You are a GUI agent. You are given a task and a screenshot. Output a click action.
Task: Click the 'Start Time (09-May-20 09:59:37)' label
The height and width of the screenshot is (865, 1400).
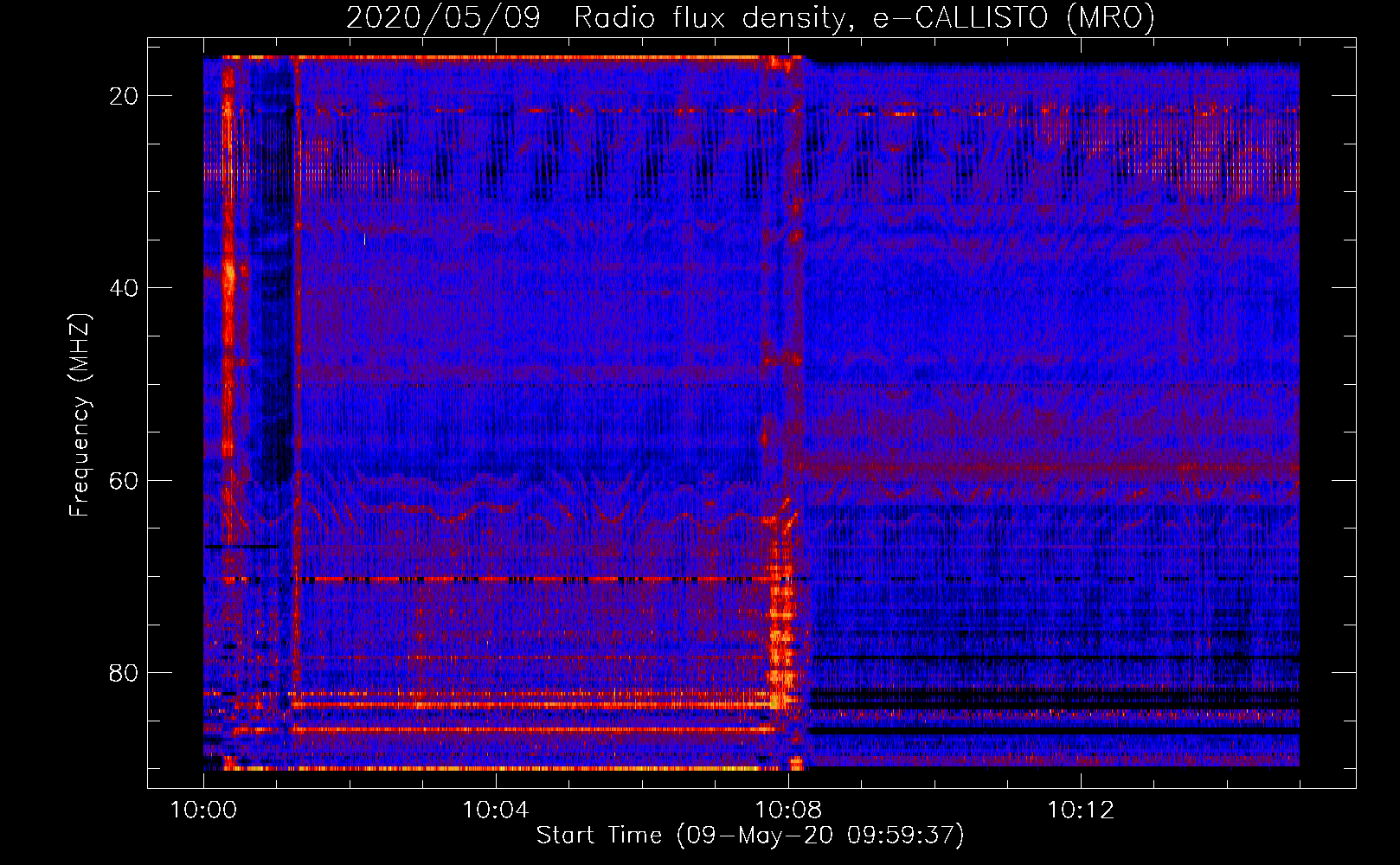(750, 836)
